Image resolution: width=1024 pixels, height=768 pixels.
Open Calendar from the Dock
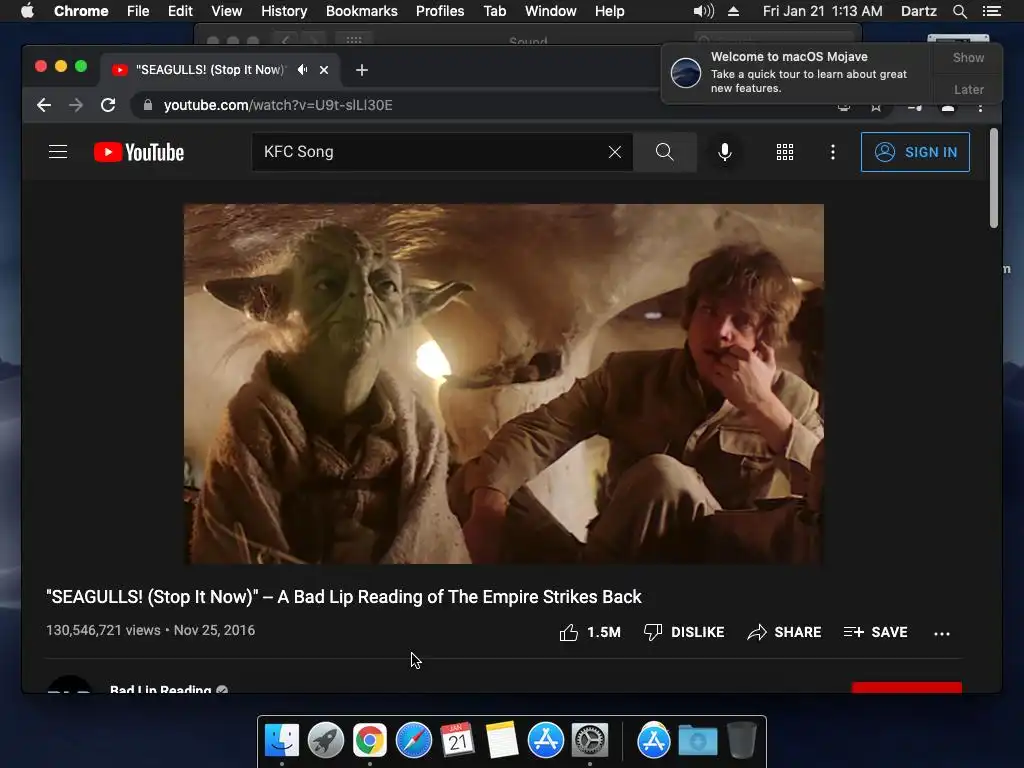click(457, 740)
